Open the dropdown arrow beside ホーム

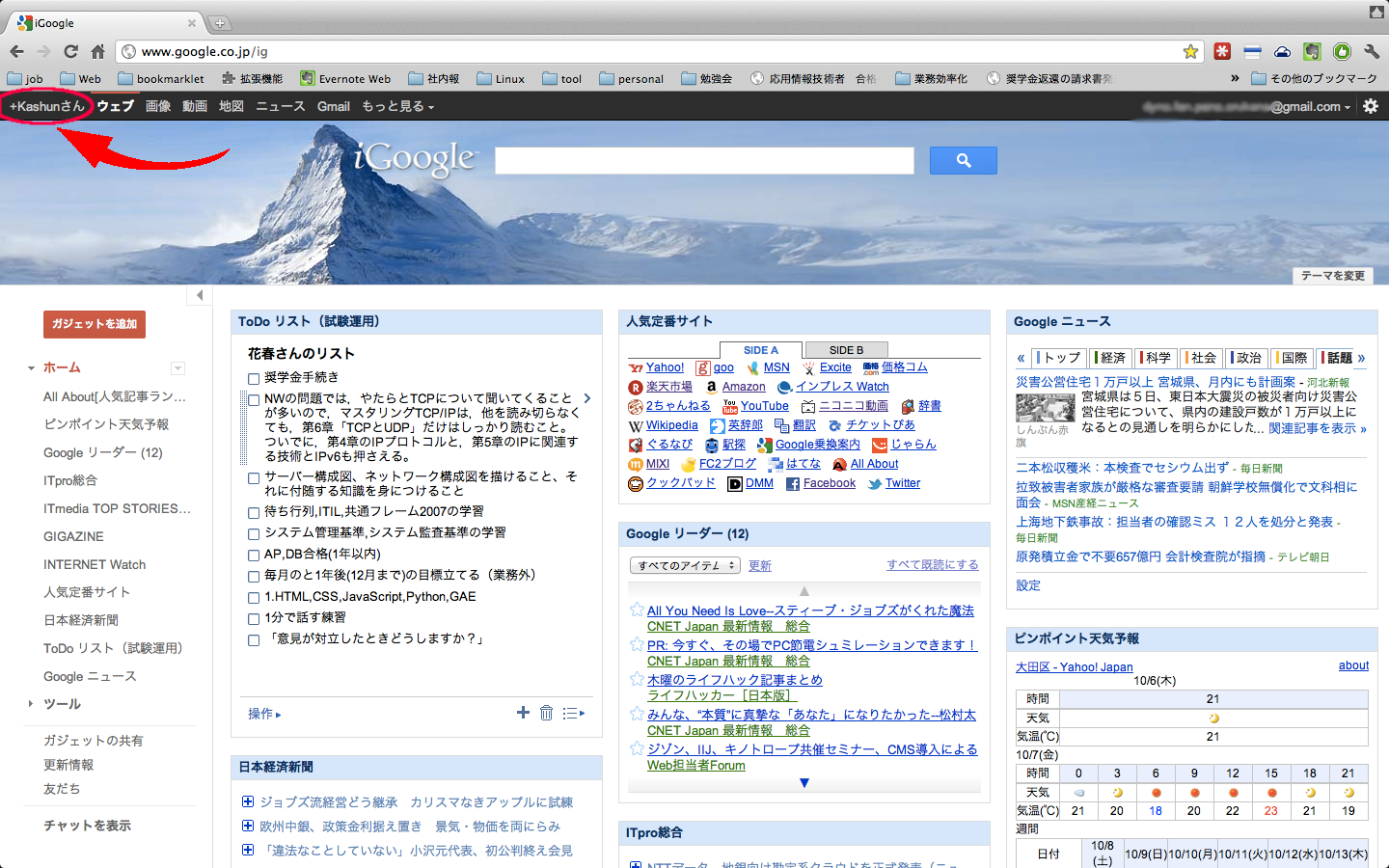177,368
